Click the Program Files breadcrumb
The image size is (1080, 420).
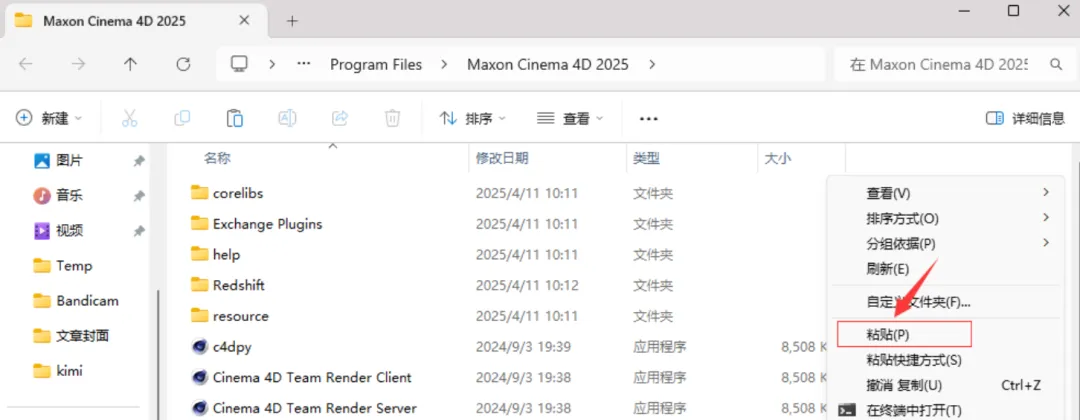376,64
